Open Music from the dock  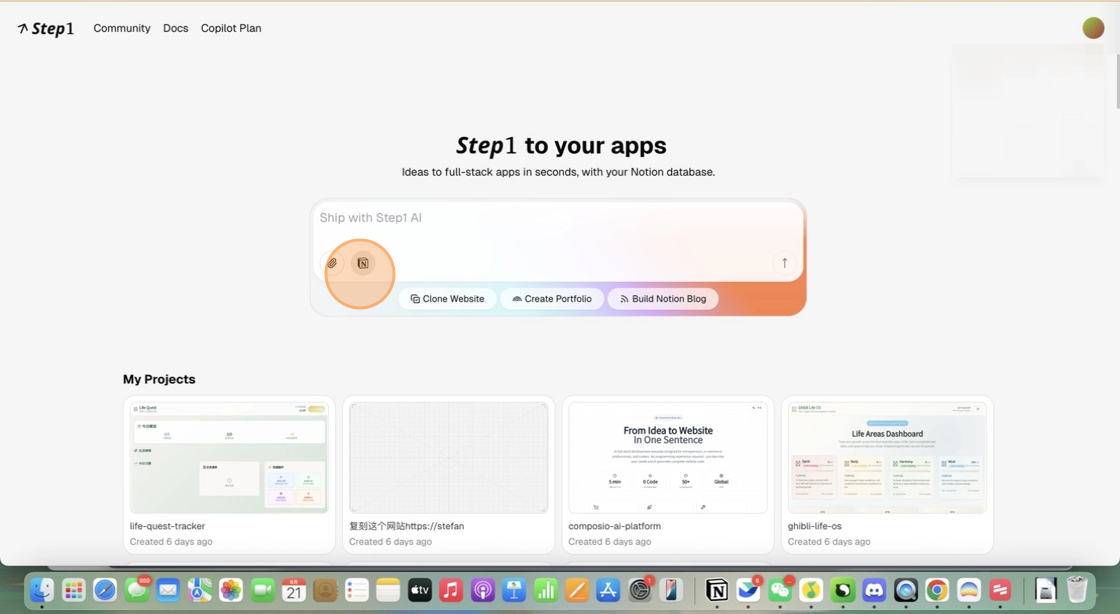coord(451,590)
